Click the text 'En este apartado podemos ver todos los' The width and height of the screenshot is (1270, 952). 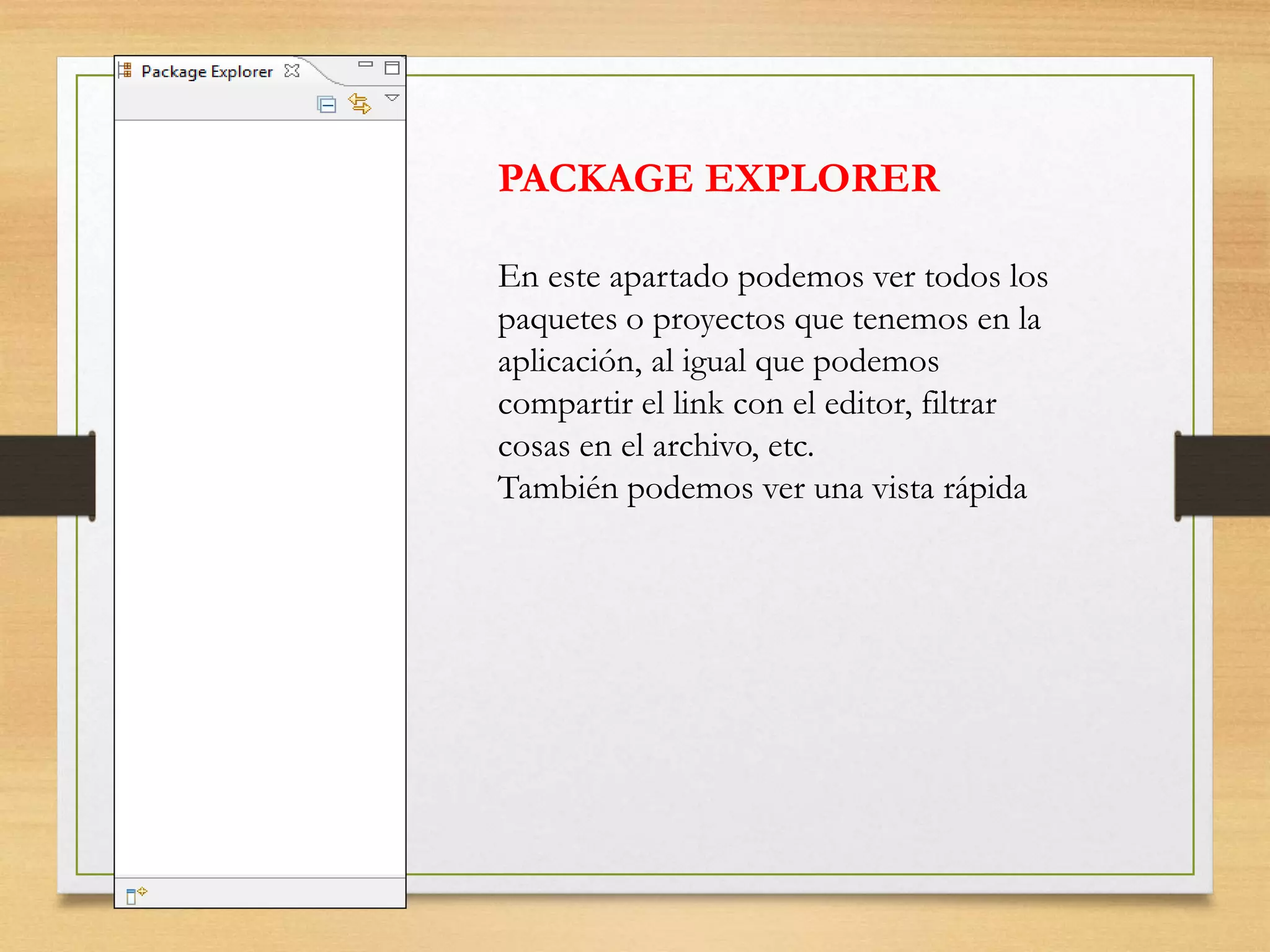[x=773, y=276]
